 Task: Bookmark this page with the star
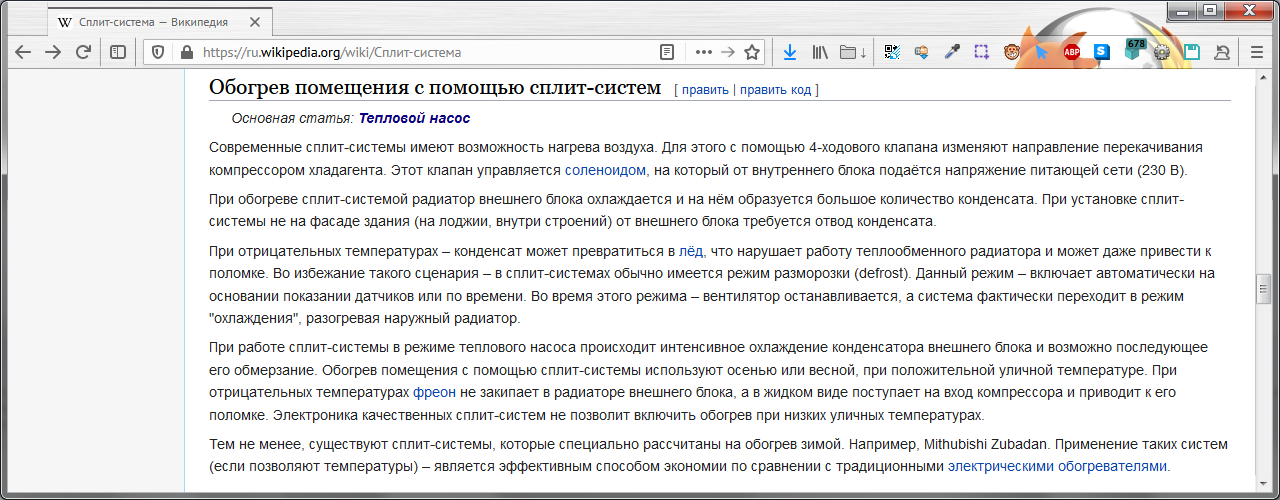(752, 52)
